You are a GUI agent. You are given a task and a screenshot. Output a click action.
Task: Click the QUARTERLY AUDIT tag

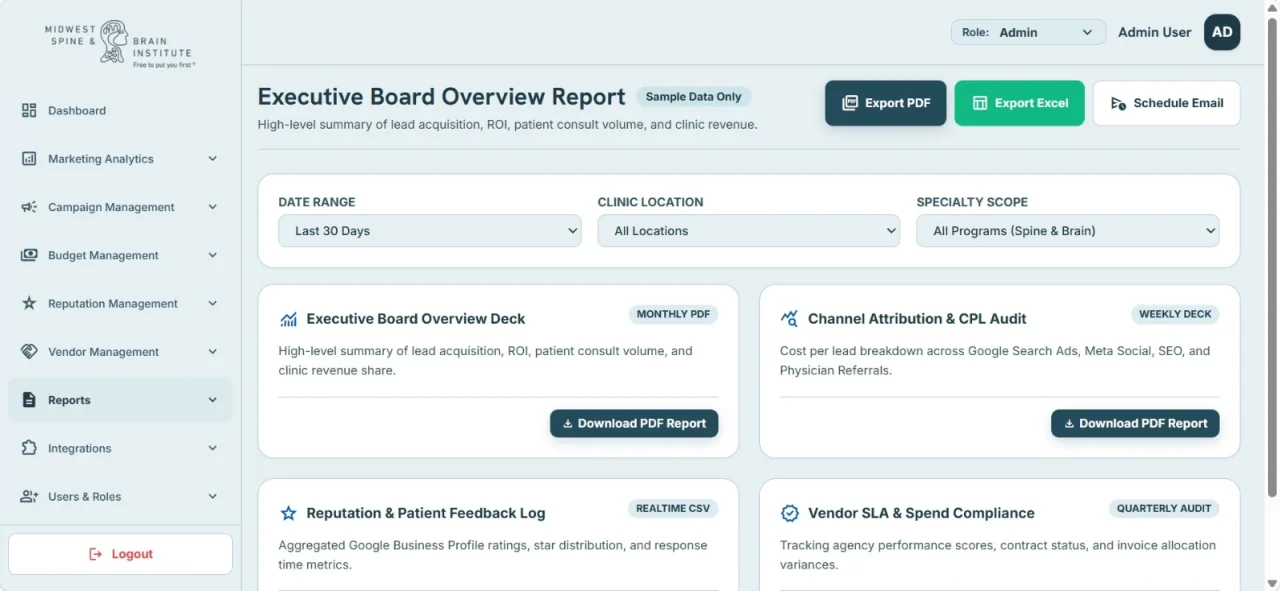(1164, 508)
